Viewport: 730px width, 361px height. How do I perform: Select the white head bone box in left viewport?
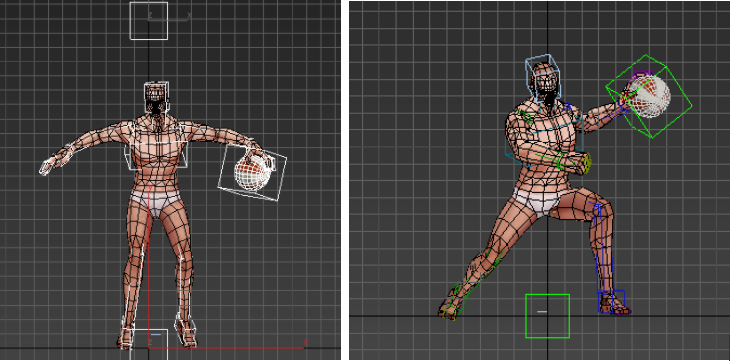[x=156, y=98]
